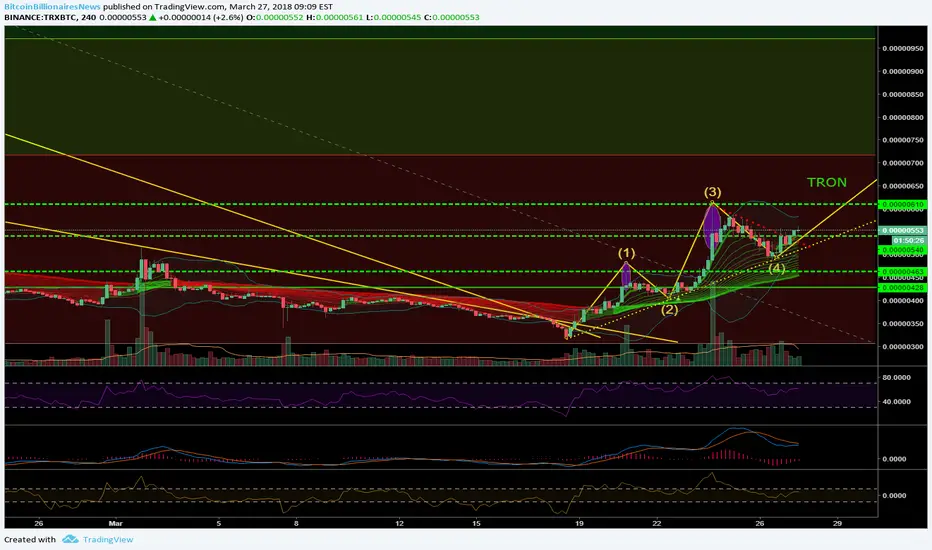This screenshot has height=550, width=932.
Task: Click the high value H:0.00000561
Action: [335, 17]
